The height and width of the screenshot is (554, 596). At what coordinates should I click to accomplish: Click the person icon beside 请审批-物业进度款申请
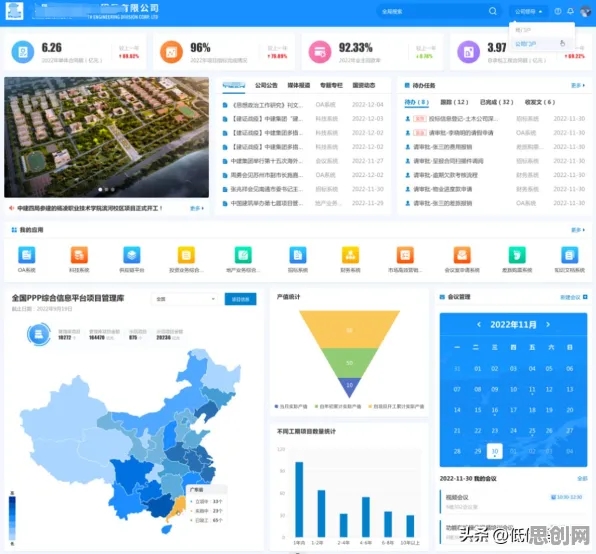407,189
